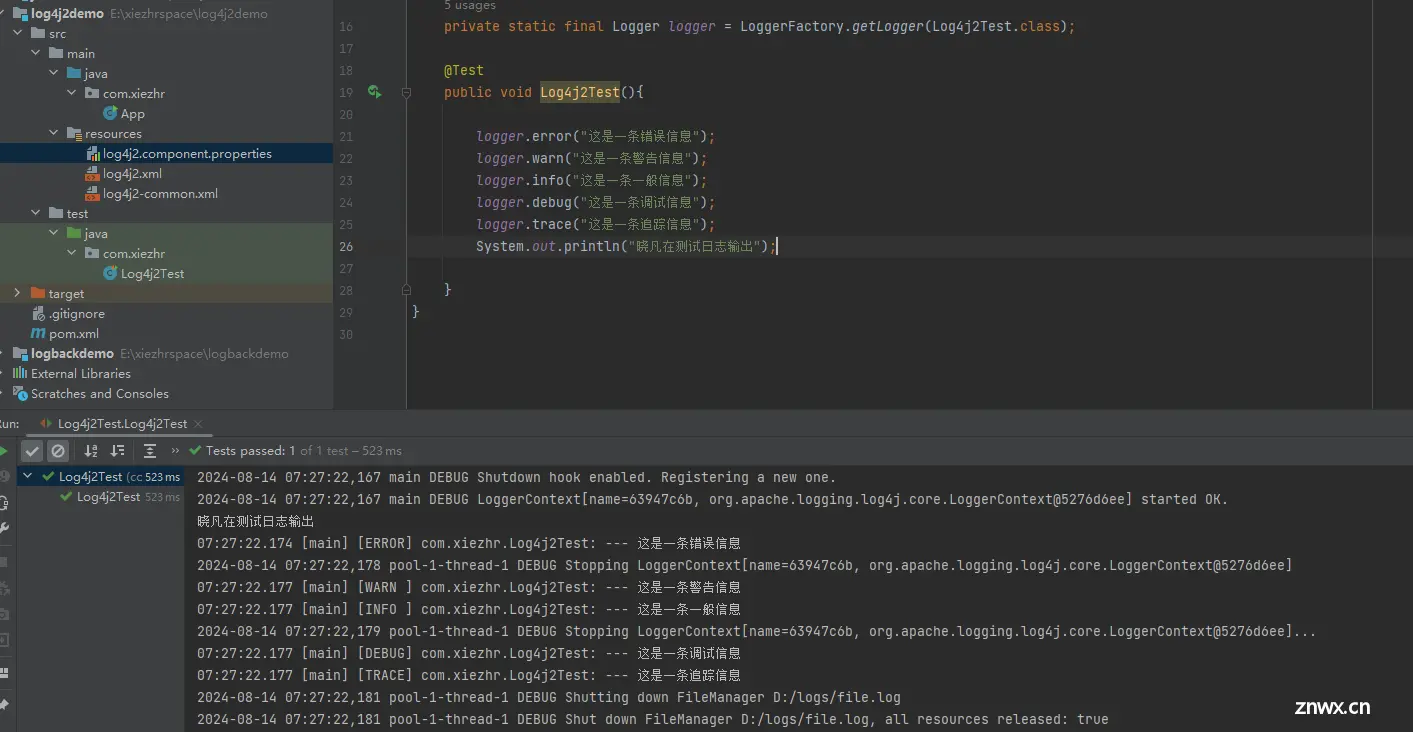Click the '5 usages' hint above logger

click(x=470, y=6)
